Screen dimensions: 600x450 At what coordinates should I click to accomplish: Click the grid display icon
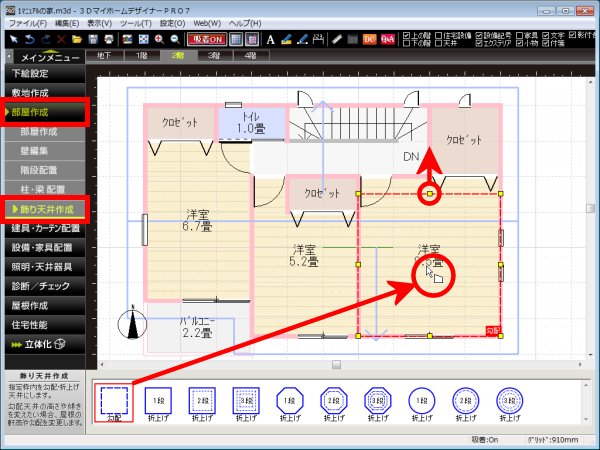tap(236, 39)
